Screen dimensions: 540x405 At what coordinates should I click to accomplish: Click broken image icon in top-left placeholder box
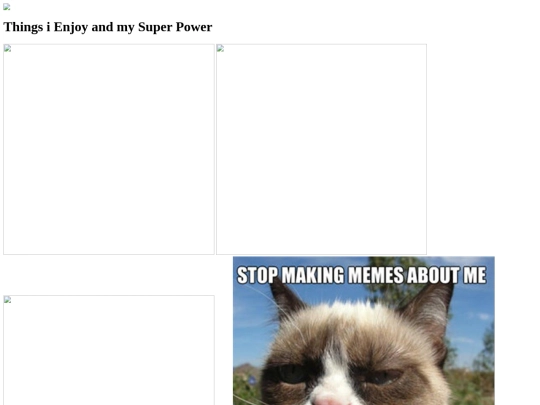(8, 48)
